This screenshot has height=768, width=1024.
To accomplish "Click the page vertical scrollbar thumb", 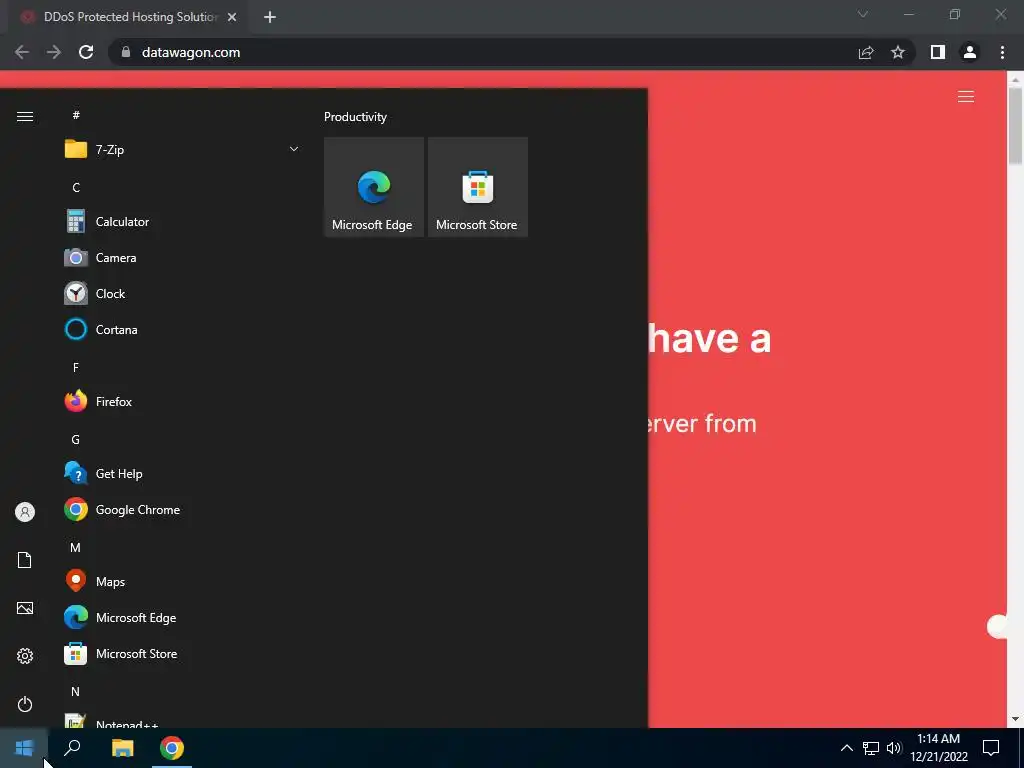I will point(1016,125).
